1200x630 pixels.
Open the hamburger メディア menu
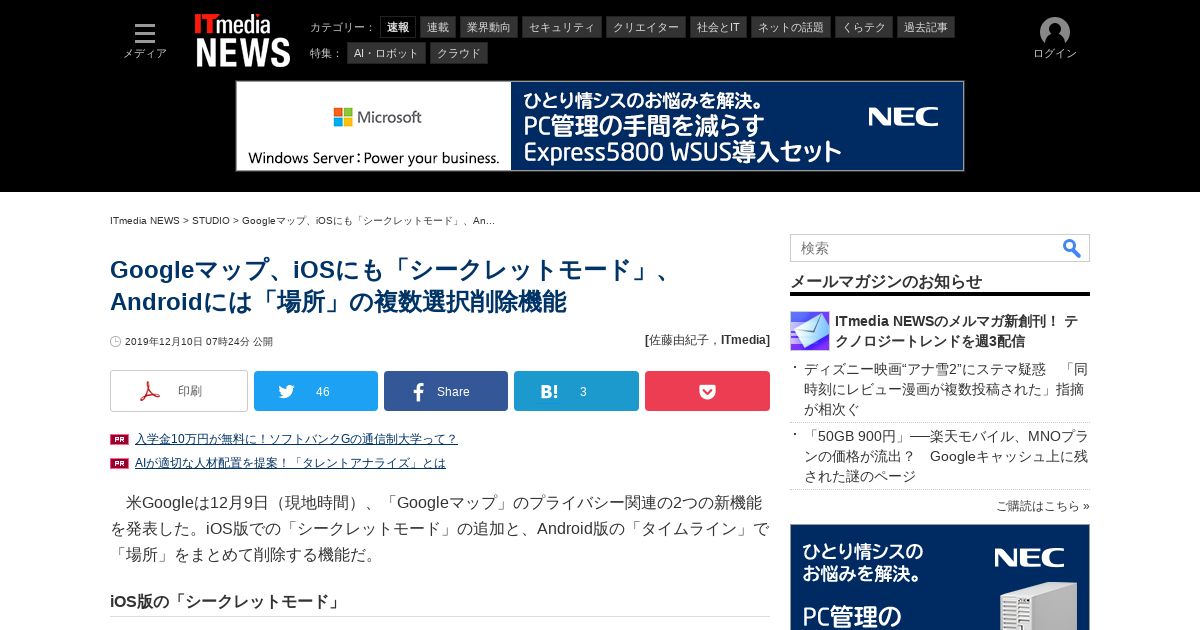[145, 41]
